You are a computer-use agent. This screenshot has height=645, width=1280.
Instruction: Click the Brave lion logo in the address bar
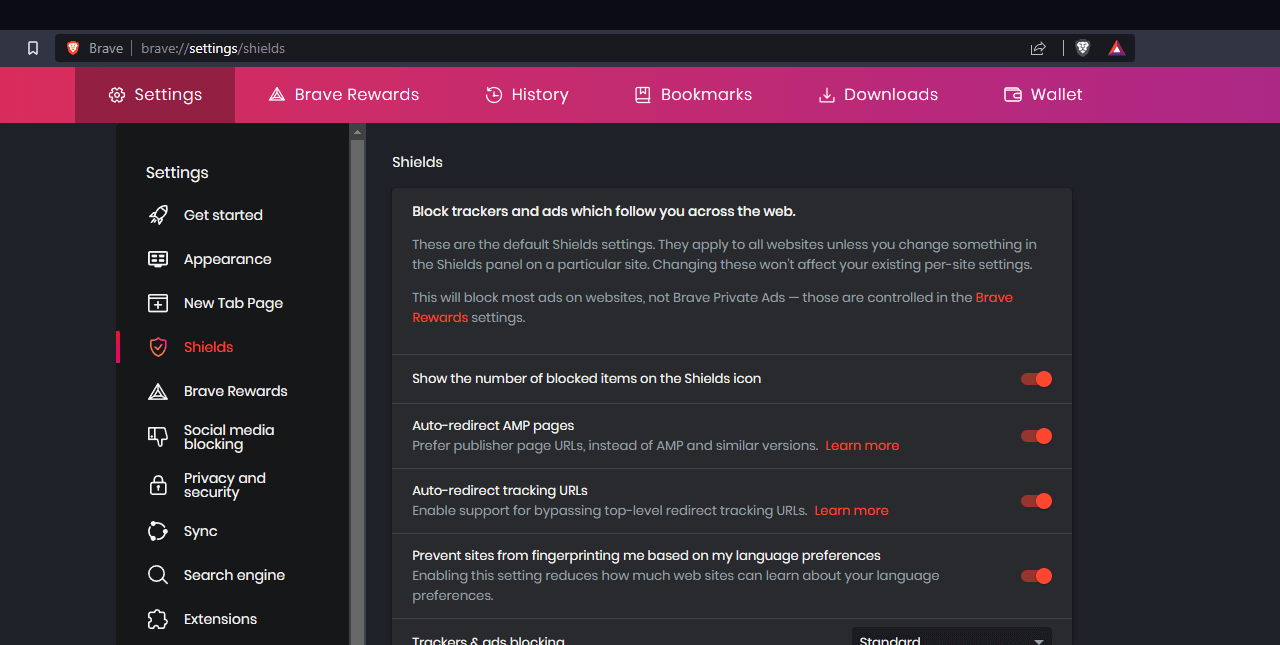coord(73,48)
